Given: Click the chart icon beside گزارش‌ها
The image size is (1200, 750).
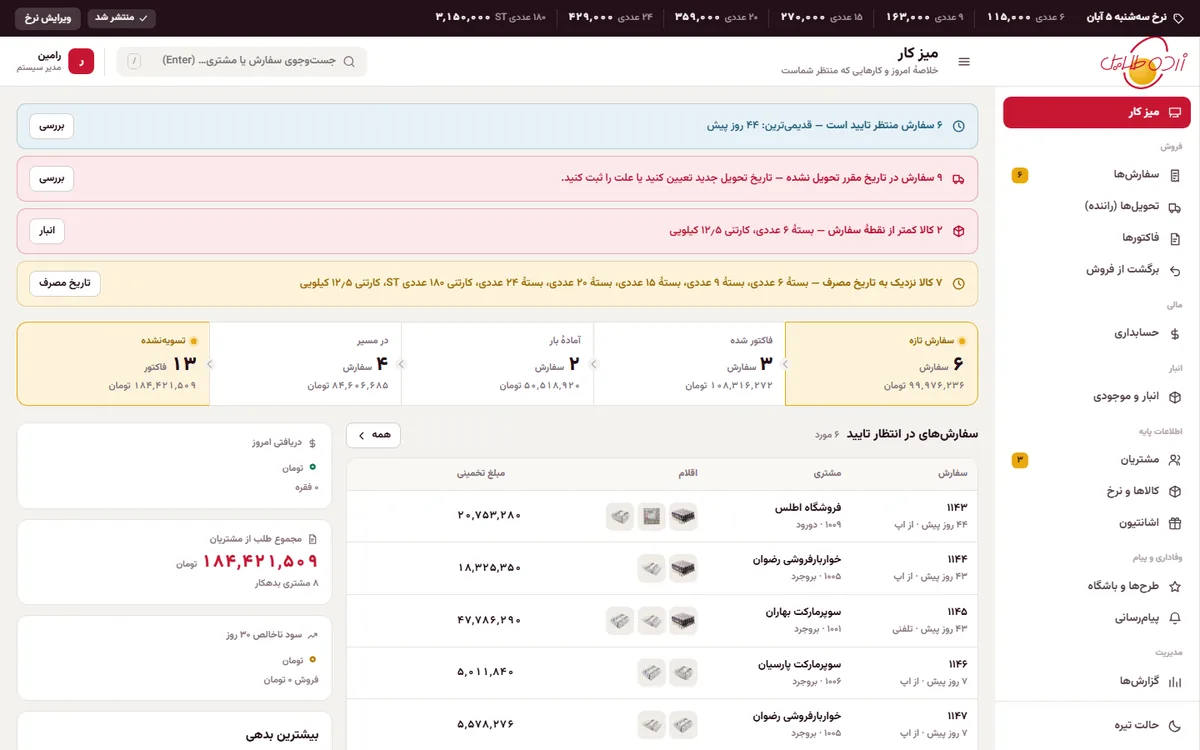Looking at the screenshot, I should point(1175,681).
